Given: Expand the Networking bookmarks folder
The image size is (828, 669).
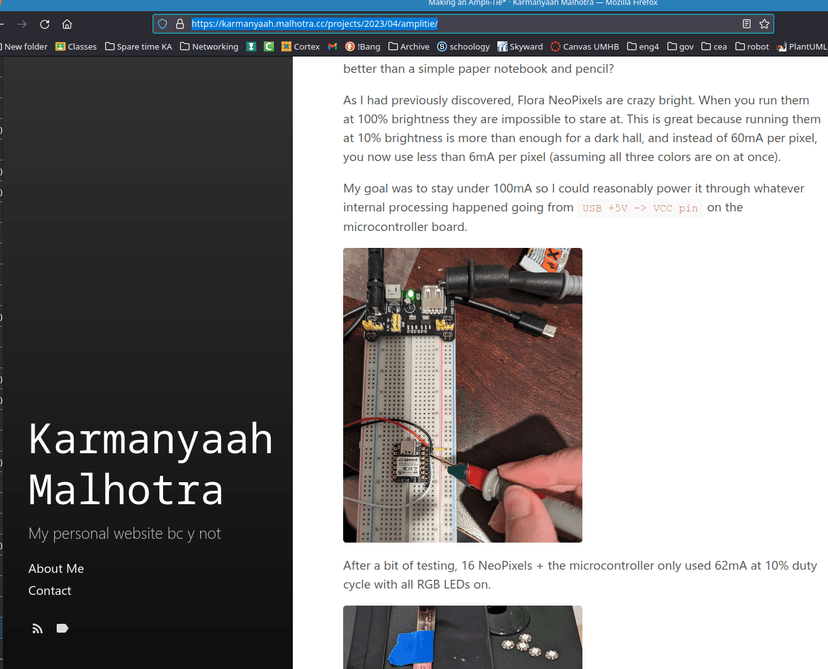Looking at the screenshot, I should [x=209, y=46].
